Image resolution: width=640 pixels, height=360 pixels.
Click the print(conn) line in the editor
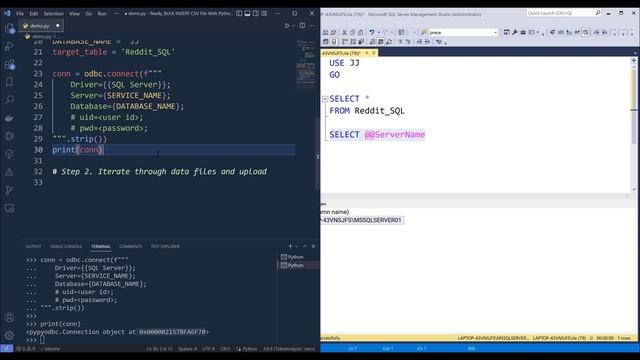78,150
